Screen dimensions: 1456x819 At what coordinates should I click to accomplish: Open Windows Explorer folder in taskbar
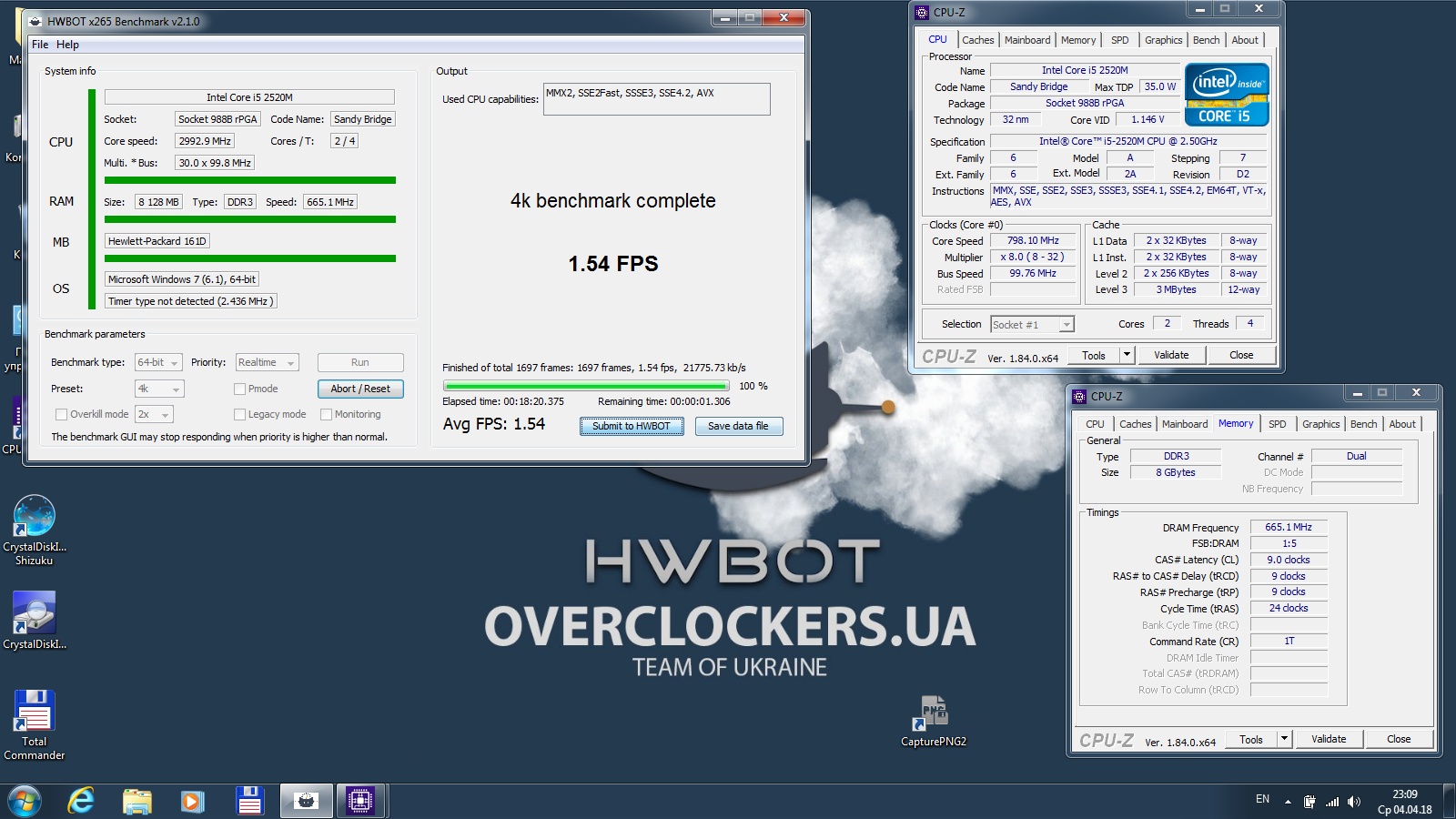pos(137,801)
